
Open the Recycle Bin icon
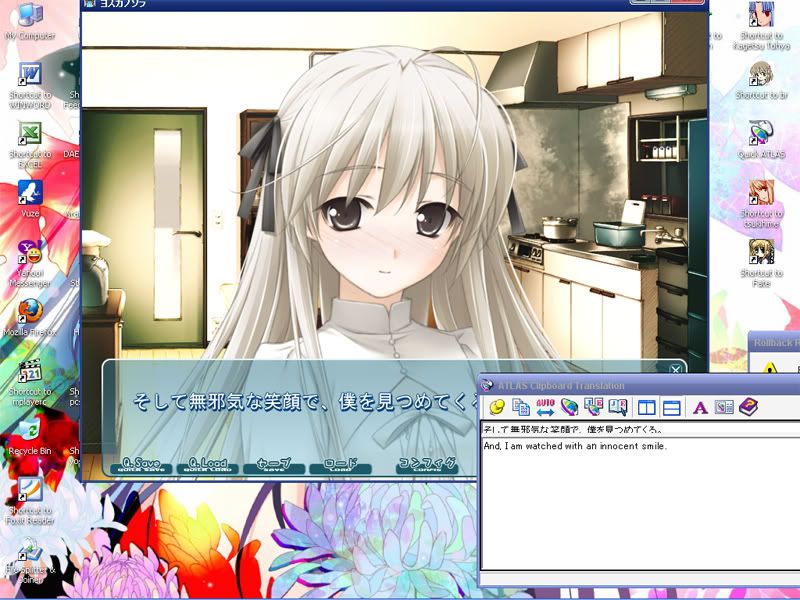tap(30, 432)
